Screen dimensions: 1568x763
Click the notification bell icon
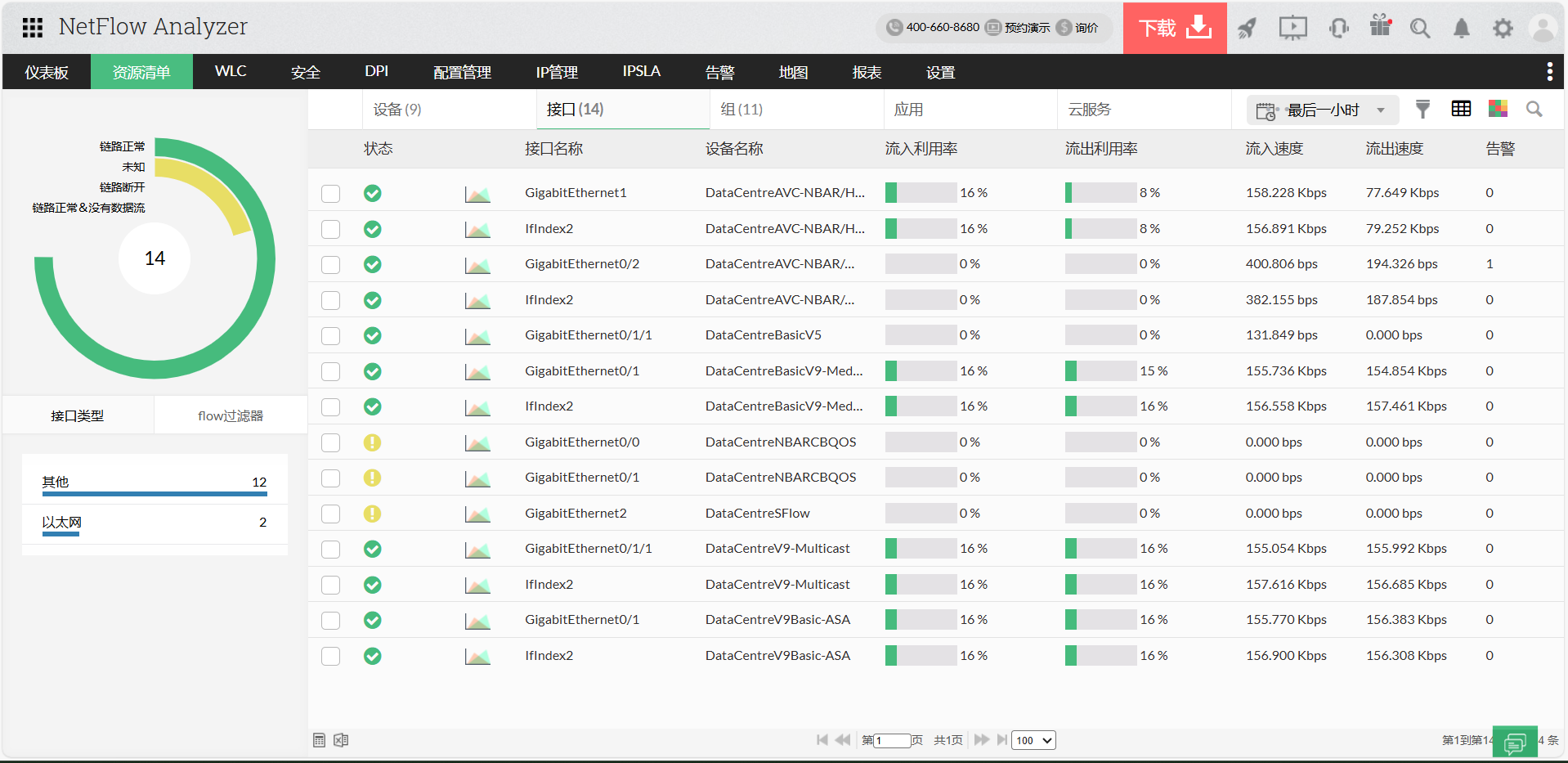click(1461, 29)
